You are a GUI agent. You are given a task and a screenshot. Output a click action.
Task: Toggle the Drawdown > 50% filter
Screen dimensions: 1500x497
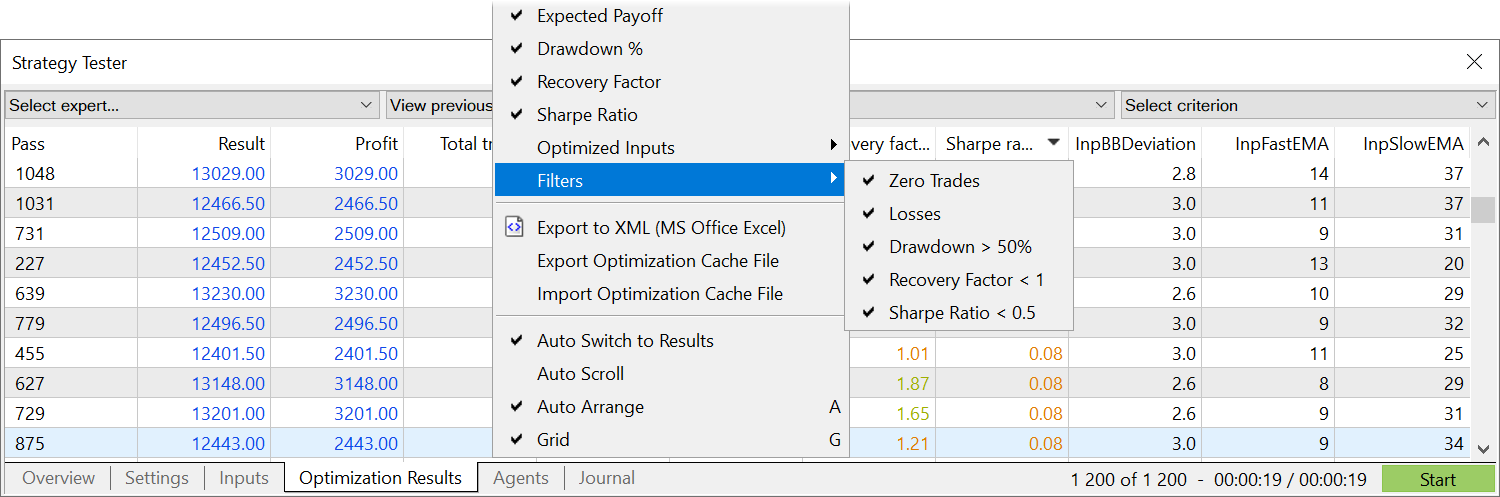pyautogui.click(x=960, y=247)
